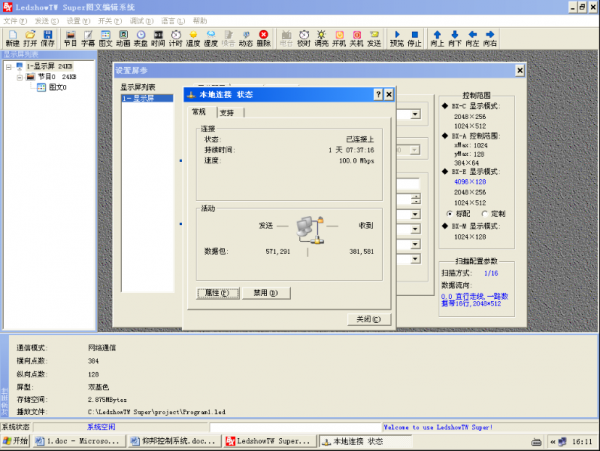Click the 表盘 (dial clock) toolbar icon
This screenshot has width=600, height=451.
coord(141,39)
